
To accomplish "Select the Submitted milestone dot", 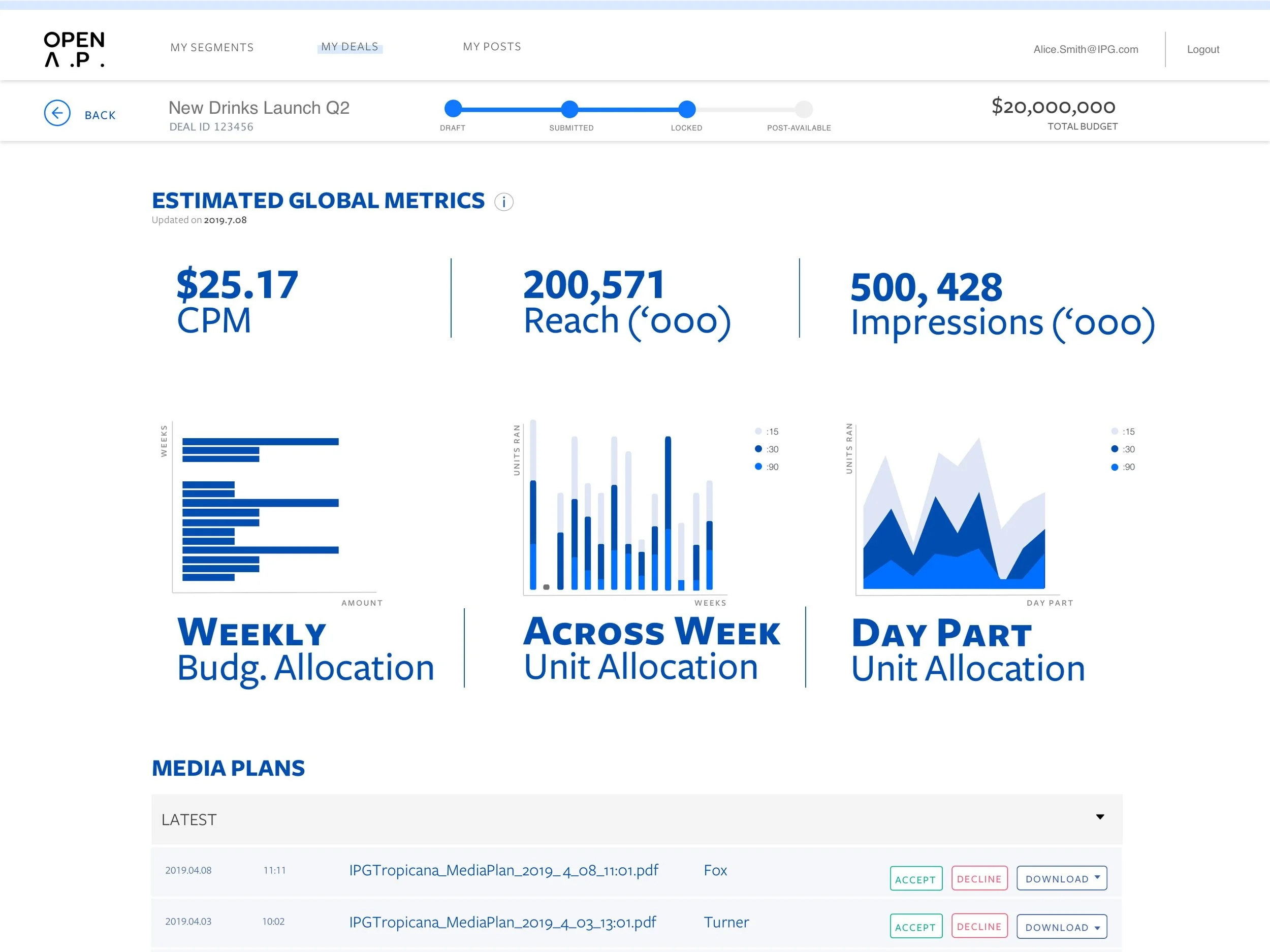I will 569,109.
